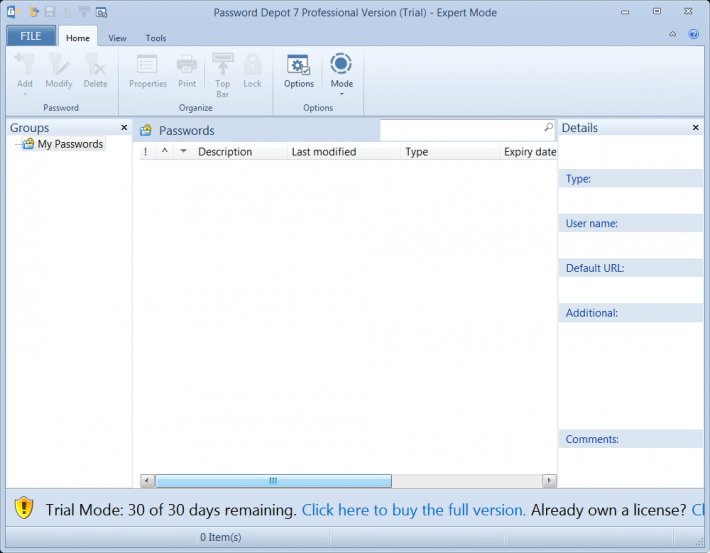710x553 pixels.
Task: Click the Print ribbon button
Action: coord(187,71)
